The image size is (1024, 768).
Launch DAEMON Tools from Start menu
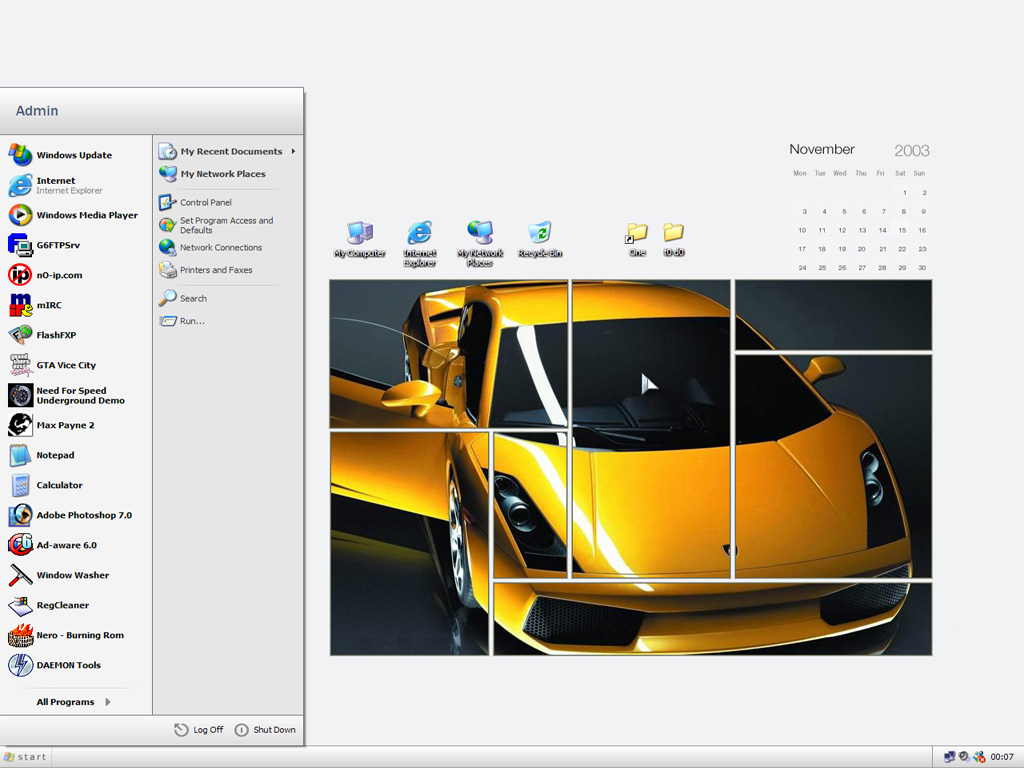tap(68, 665)
